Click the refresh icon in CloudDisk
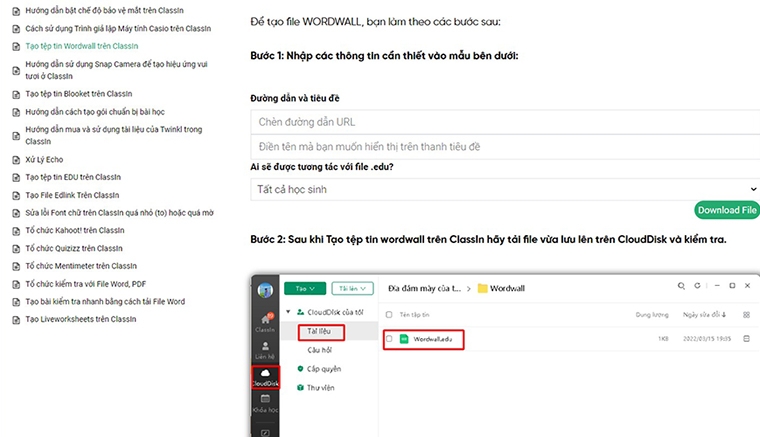Image resolution: width=760 pixels, height=437 pixels. [x=697, y=286]
